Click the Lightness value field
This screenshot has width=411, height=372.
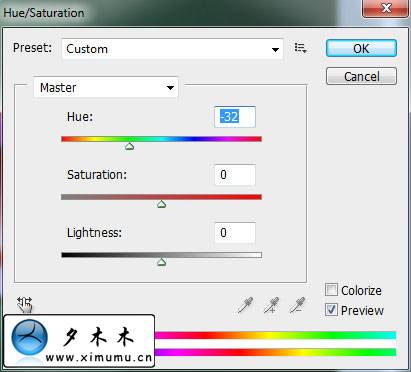pos(235,233)
